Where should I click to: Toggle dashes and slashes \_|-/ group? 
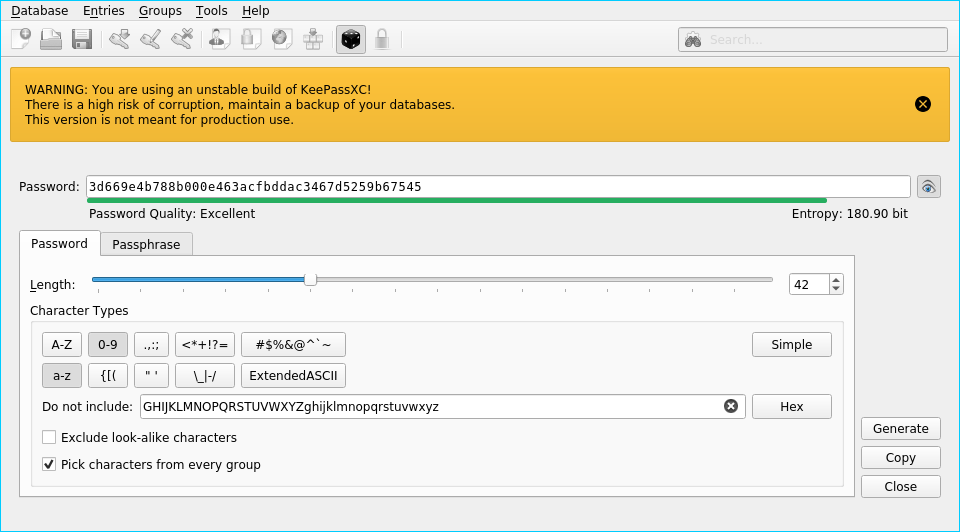click(204, 376)
